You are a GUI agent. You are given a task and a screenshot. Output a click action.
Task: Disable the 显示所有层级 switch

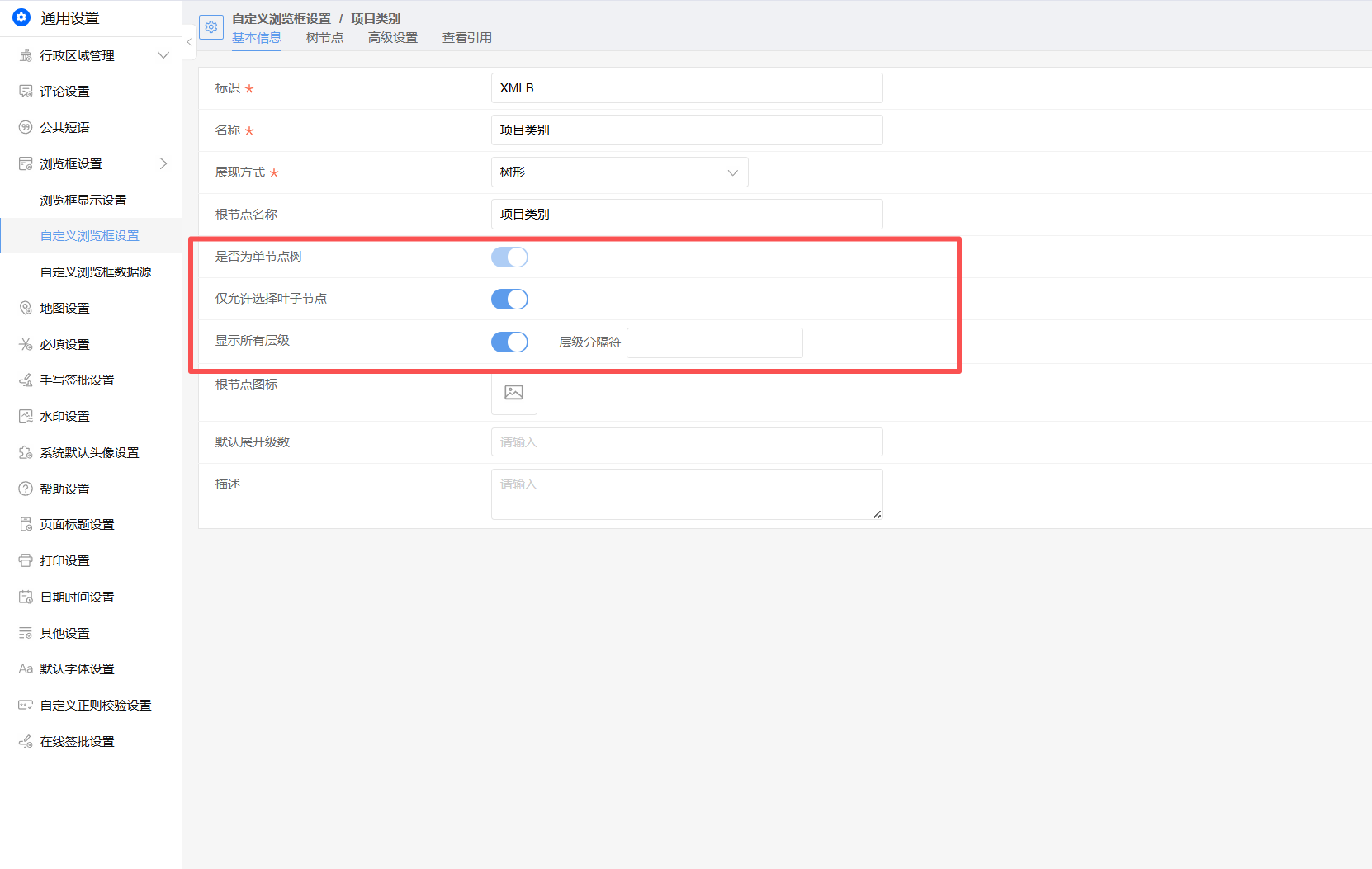tap(509, 342)
